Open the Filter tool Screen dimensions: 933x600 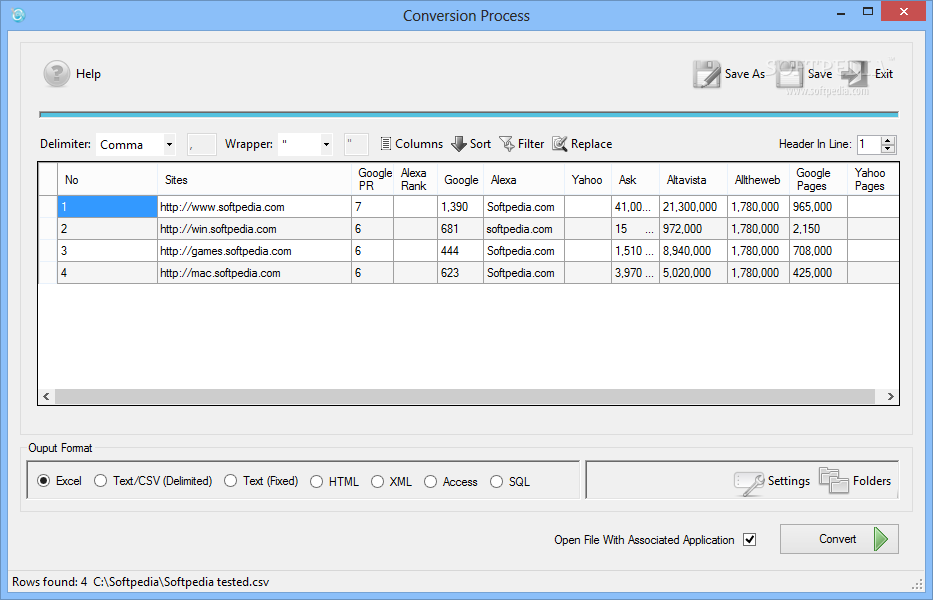pos(521,144)
